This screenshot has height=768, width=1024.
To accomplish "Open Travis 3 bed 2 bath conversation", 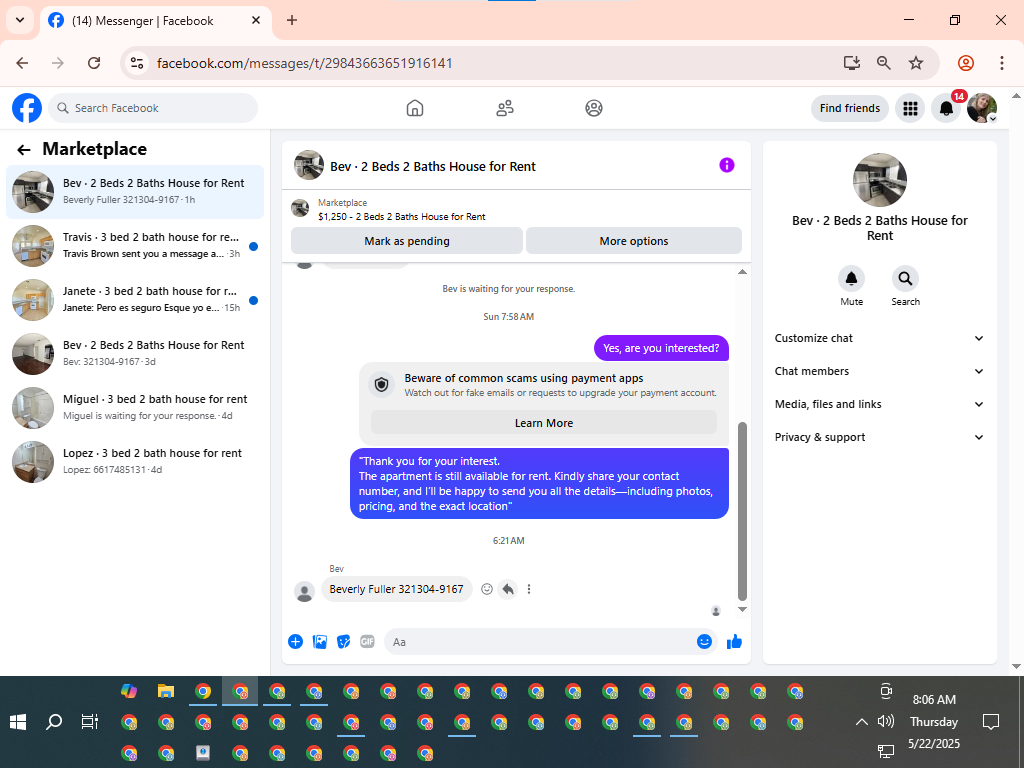I will (x=135, y=246).
